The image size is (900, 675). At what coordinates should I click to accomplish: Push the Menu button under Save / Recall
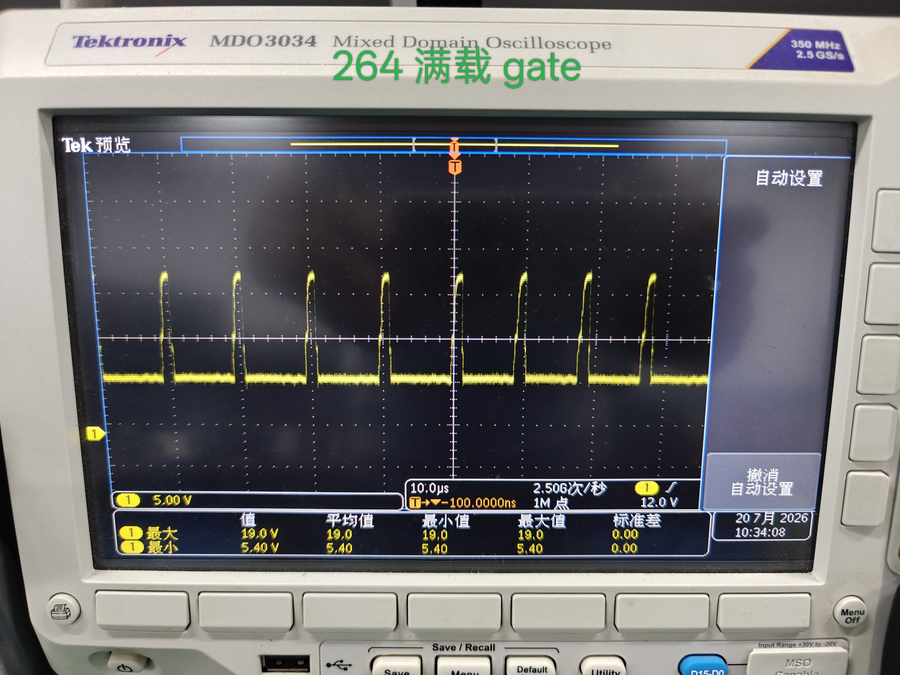(x=464, y=667)
